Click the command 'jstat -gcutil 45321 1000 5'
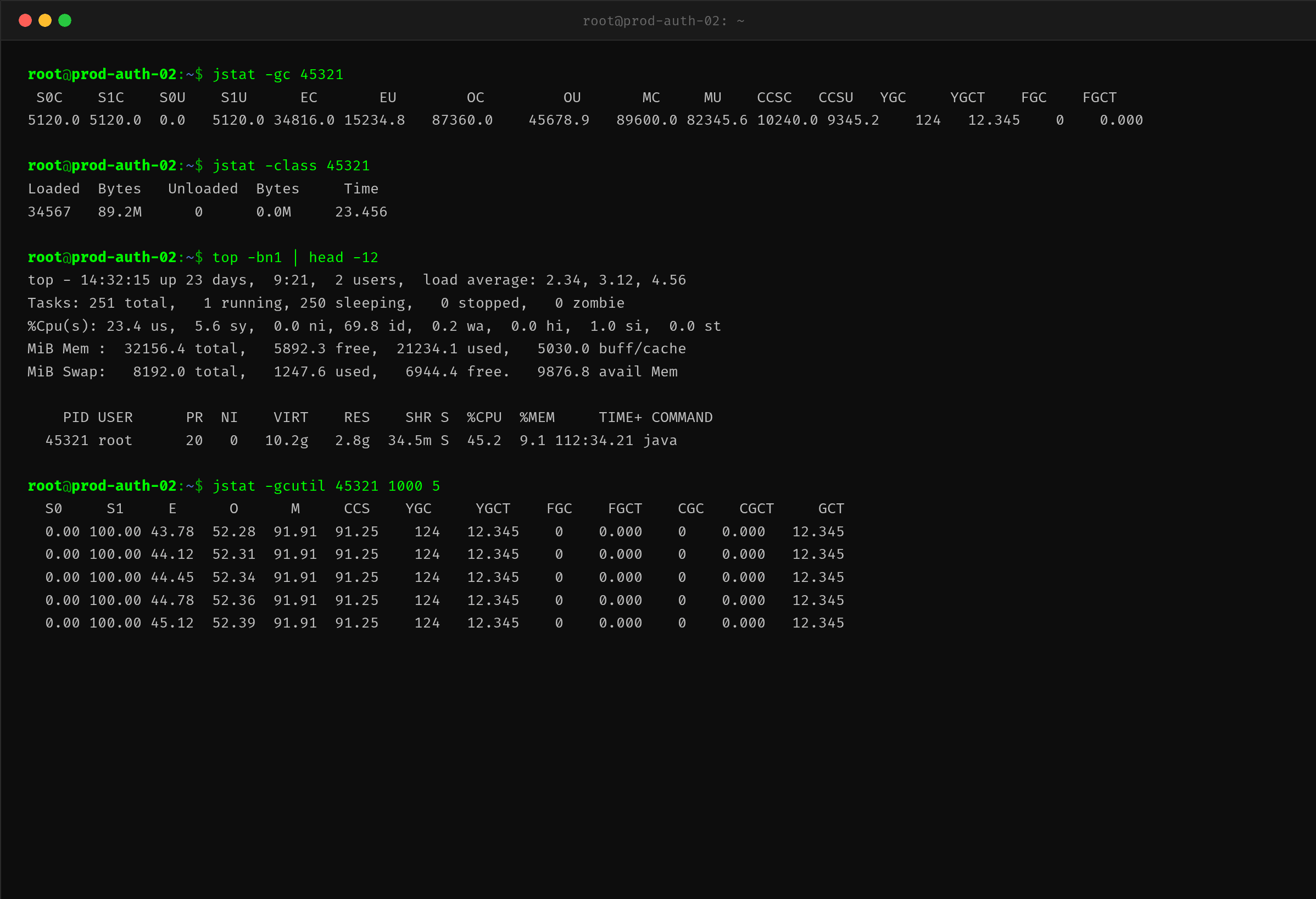This screenshot has height=899, width=1316. [x=326, y=486]
